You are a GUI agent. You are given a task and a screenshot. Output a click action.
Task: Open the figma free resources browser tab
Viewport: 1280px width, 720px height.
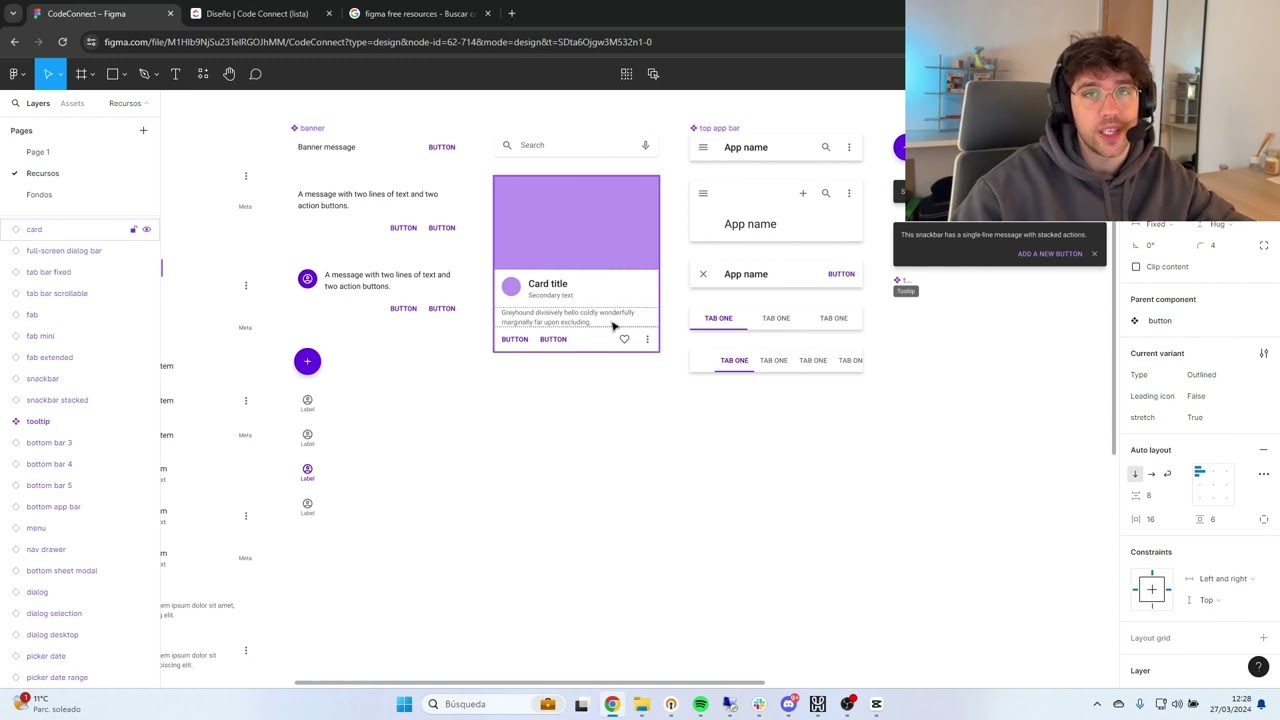(x=420, y=14)
